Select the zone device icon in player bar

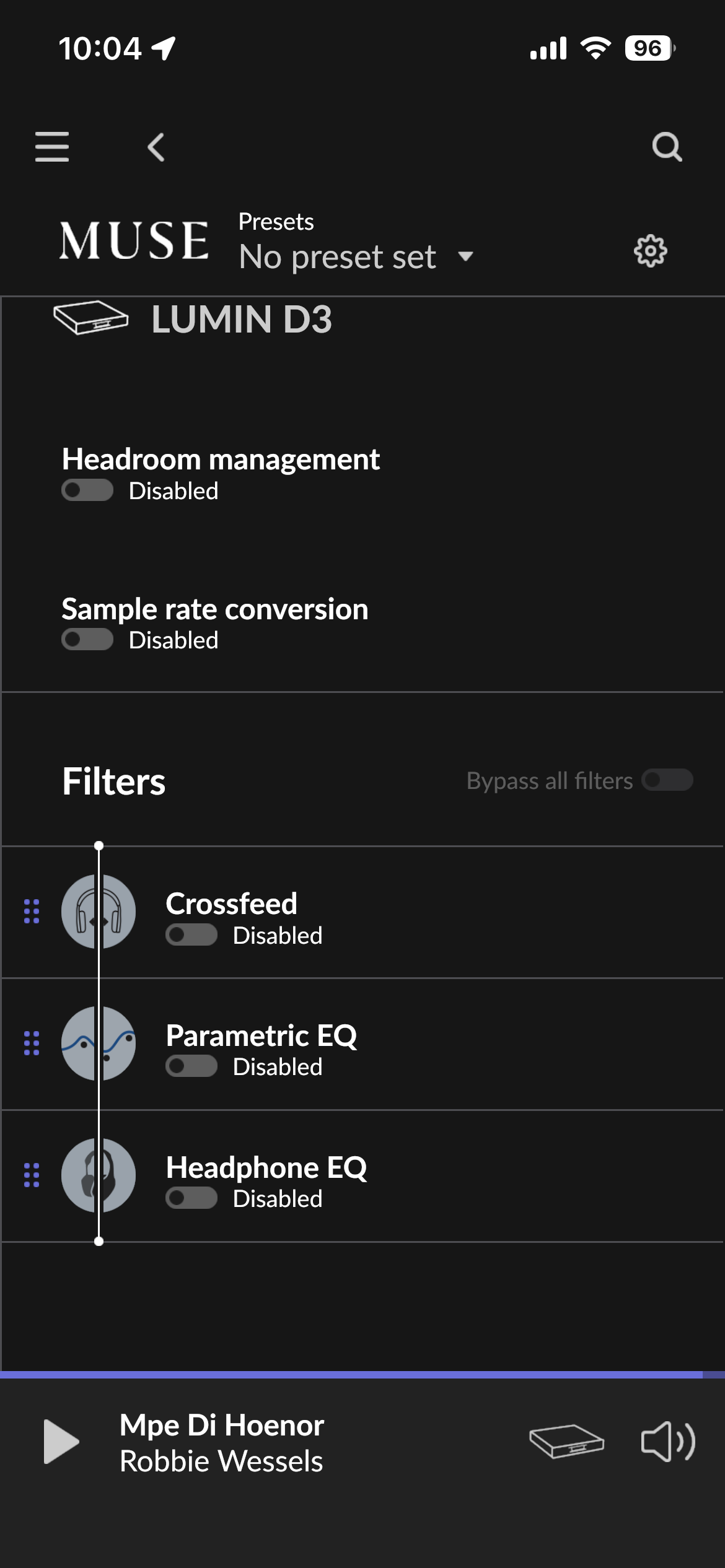[566, 1442]
